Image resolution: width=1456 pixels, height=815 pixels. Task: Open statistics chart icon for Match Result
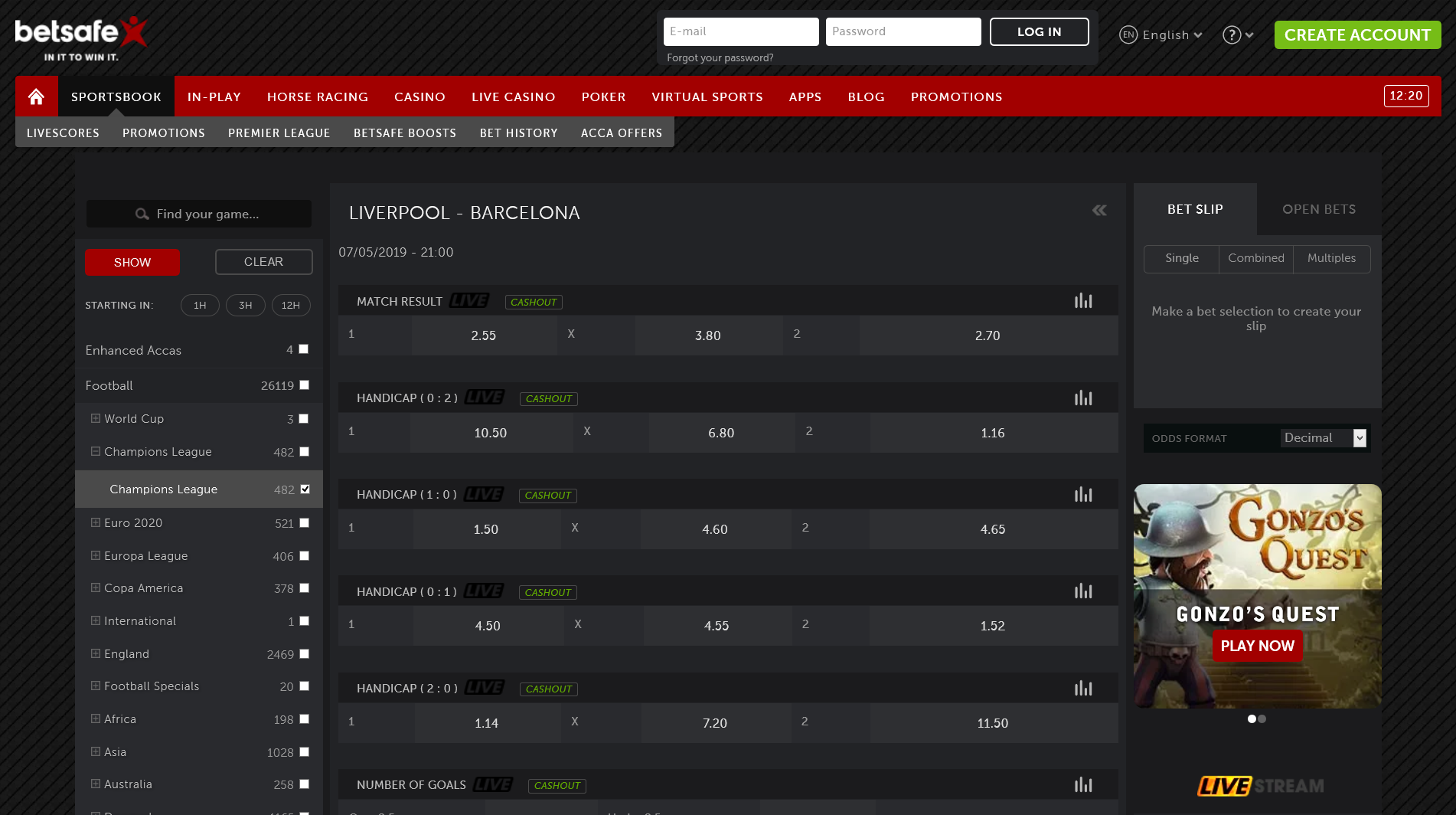[x=1083, y=301]
